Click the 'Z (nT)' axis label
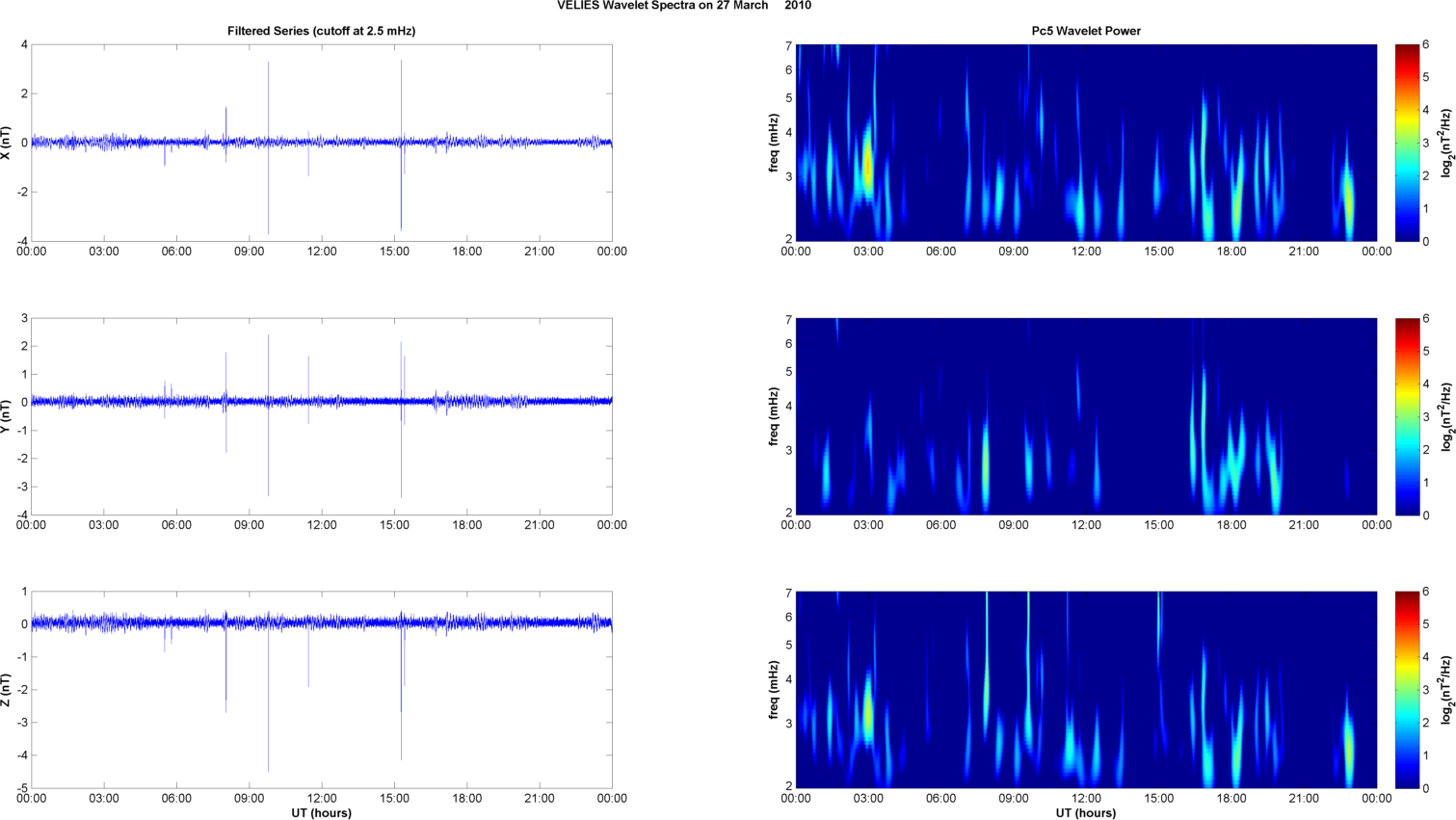The image size is (1456, 820). [7, 690]
